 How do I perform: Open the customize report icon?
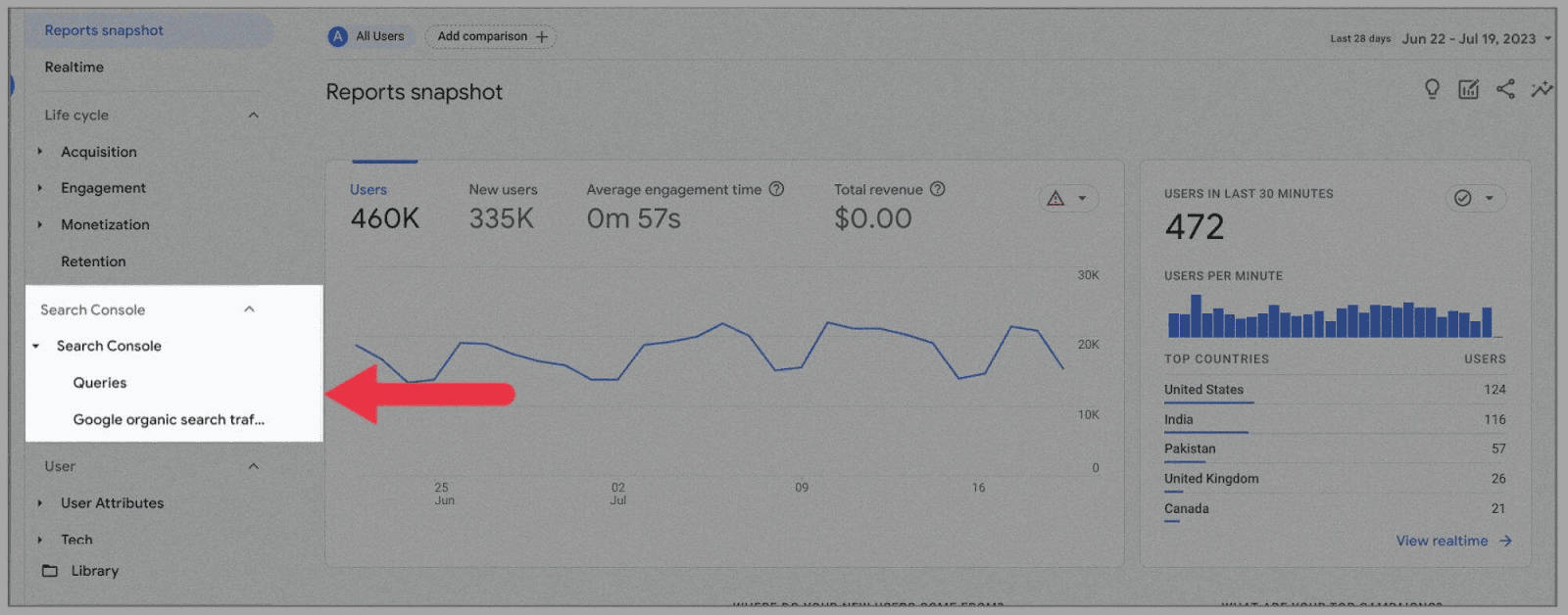click(1468, 90)
